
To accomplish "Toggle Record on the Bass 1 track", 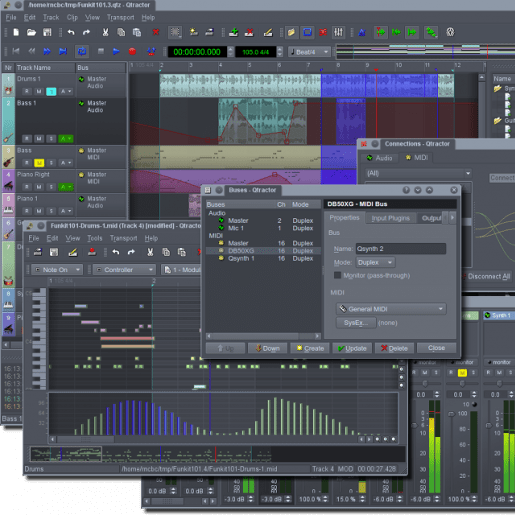I will click(27, 139).
